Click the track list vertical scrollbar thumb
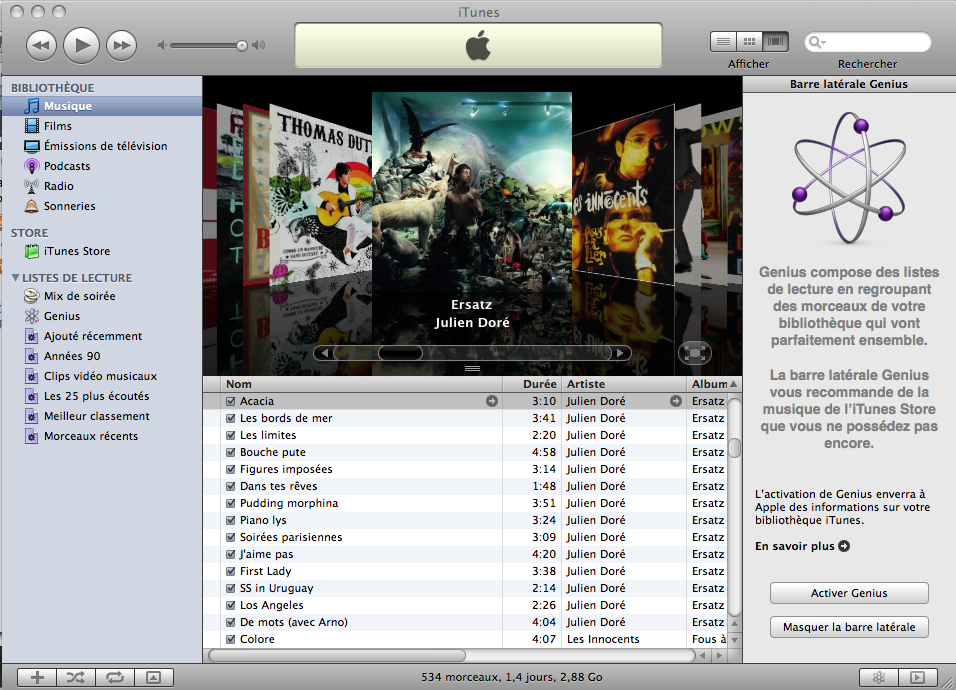The width and height of the screenshot is (956, 690). pyautogui.click(x=735, y=447)
